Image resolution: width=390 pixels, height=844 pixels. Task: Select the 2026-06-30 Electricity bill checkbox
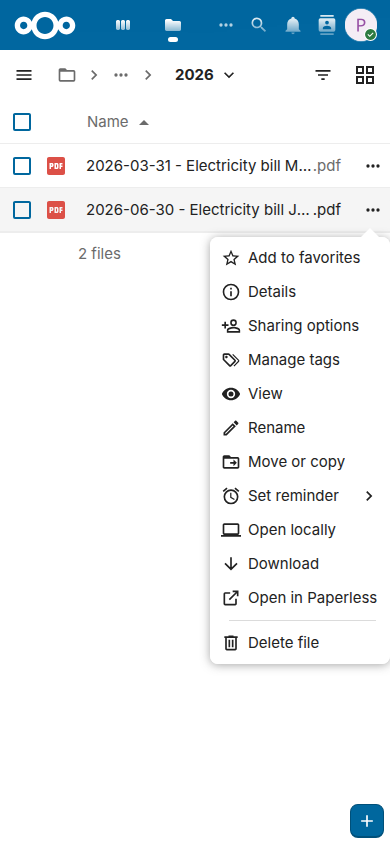pos(22,209)
